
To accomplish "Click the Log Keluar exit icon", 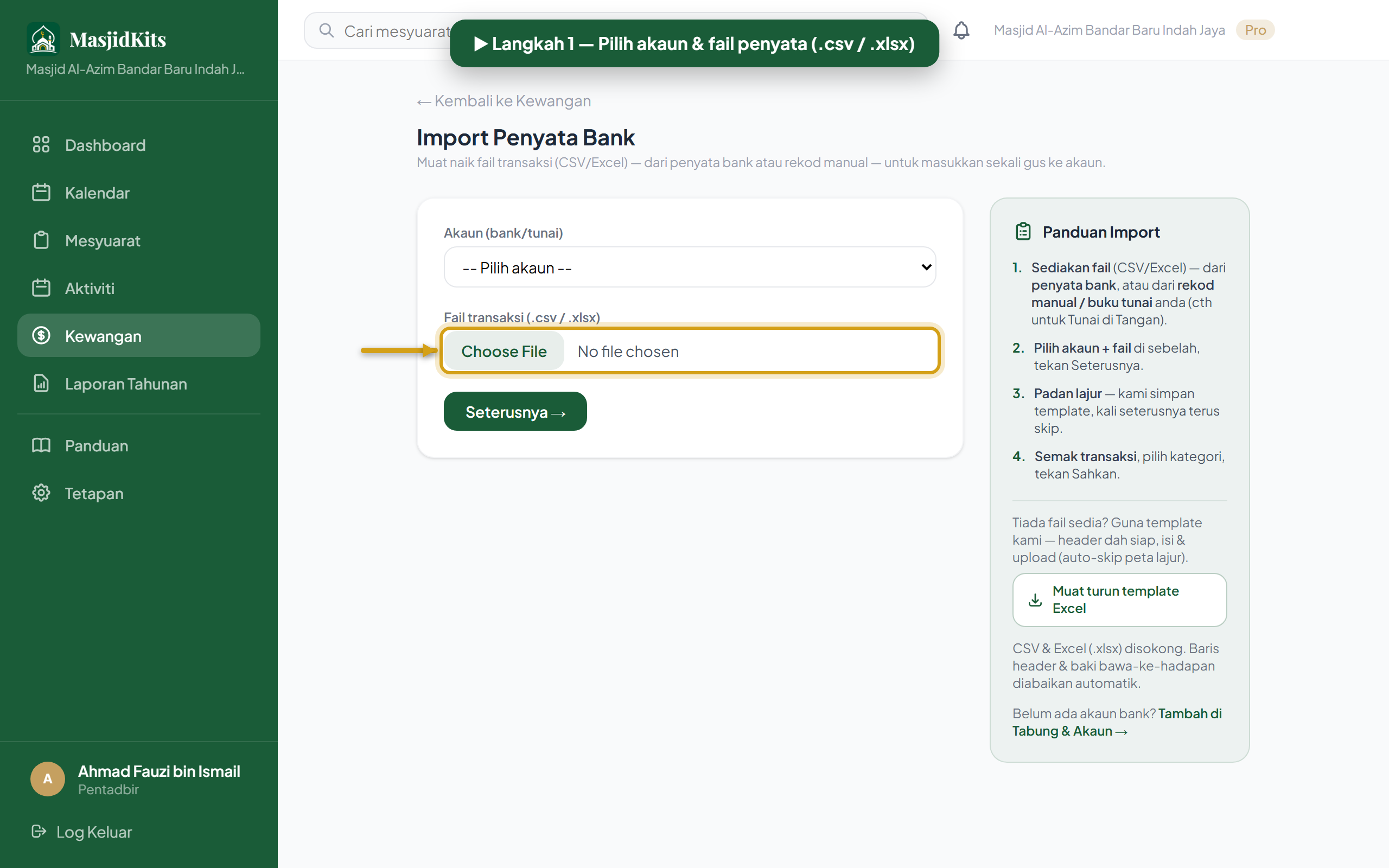I will coord(39,831).
